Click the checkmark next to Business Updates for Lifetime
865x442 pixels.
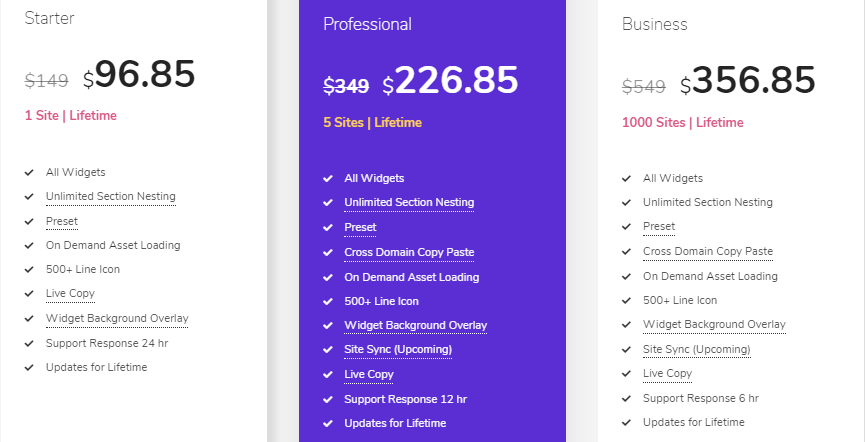pyautogui.click(x=627, y=422)
